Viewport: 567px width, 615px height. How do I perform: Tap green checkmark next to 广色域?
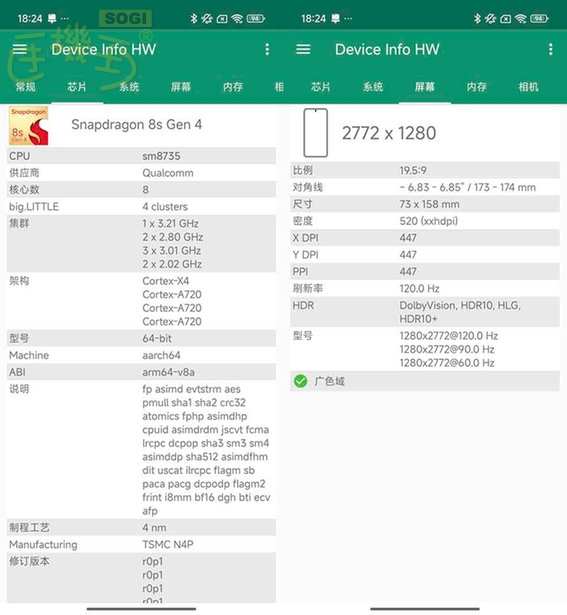point(300,381)
